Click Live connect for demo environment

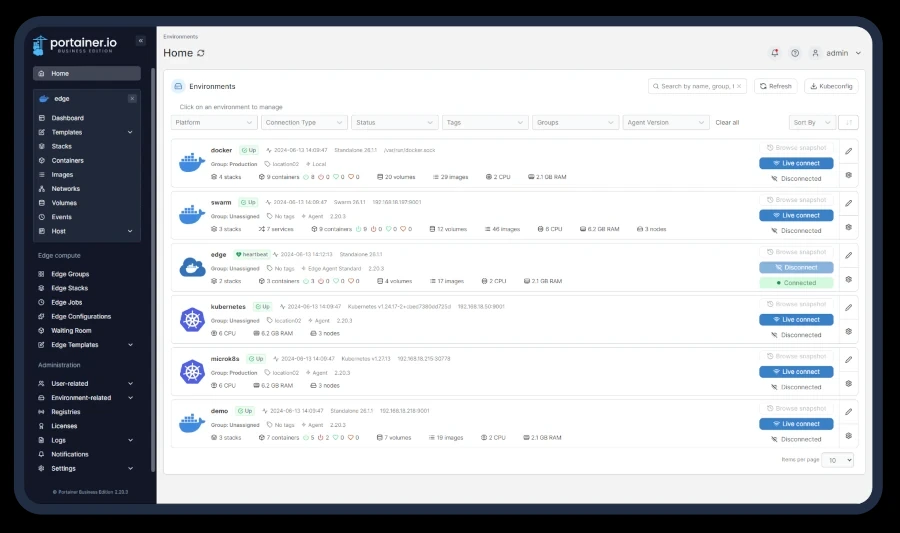pos(796,424)
